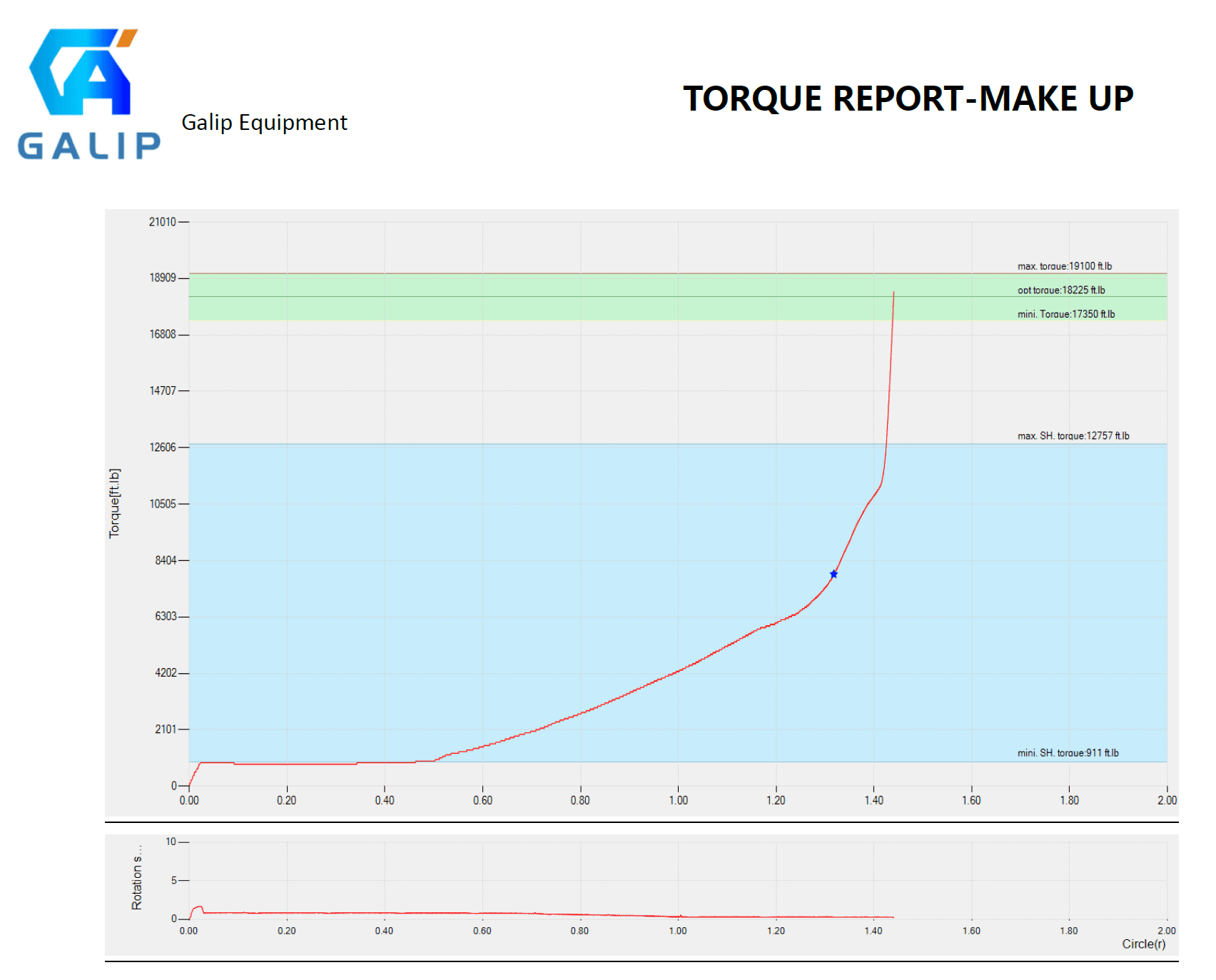
Task: Click the initial bump on the rotation speed curve
Action: coord(198,908)
